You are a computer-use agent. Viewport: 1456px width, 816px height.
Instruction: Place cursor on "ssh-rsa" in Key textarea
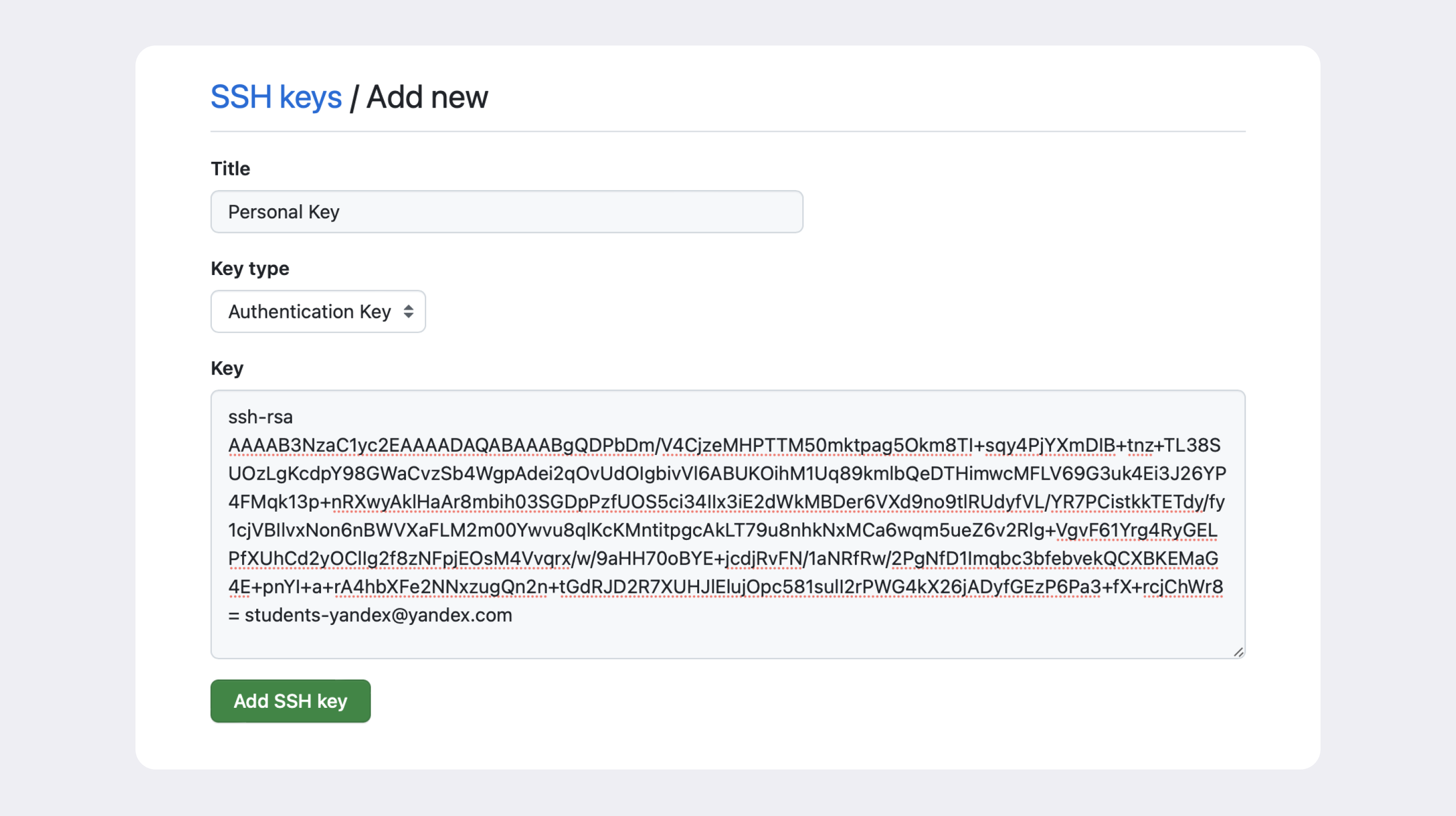coord(260,417)
